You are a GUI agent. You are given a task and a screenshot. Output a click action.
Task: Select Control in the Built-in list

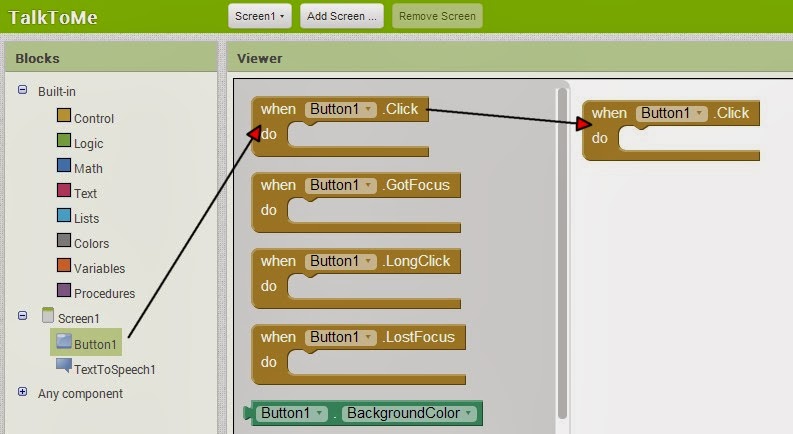click(x=94, y=118)
